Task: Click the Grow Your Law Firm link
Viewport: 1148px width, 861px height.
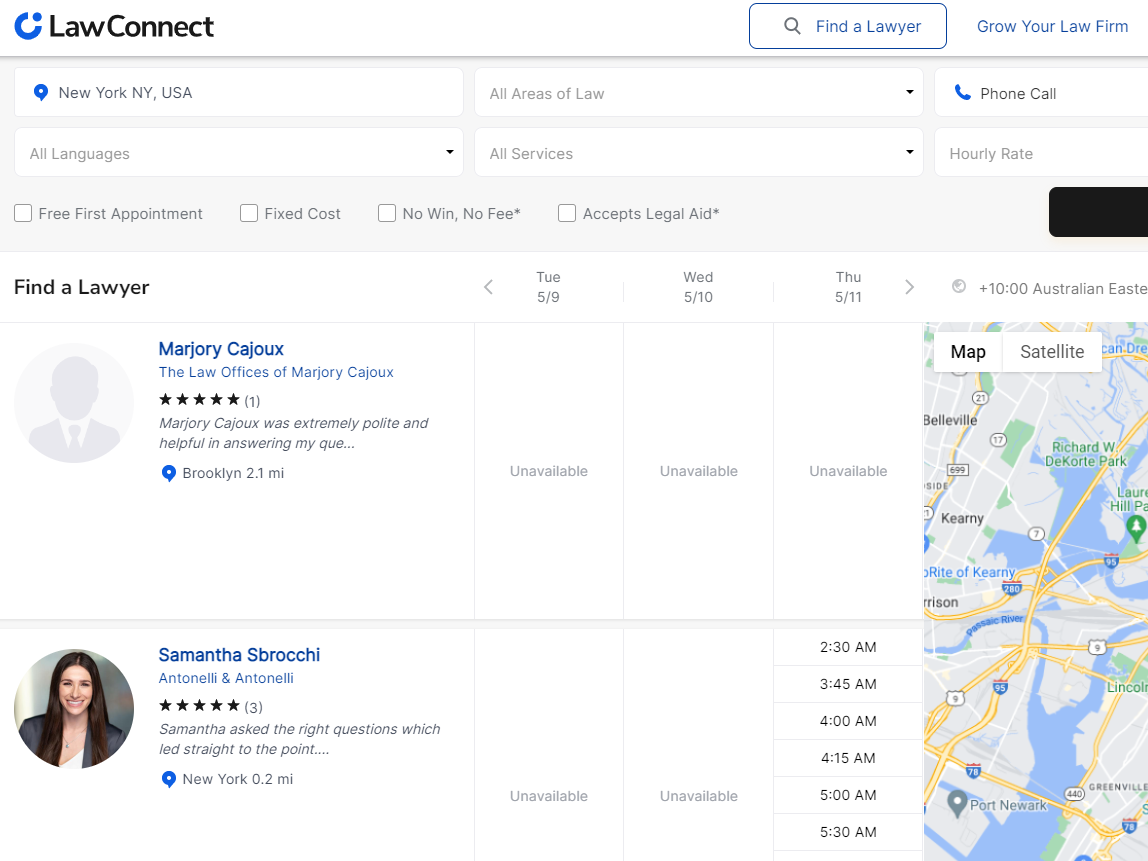Action: [1052, 26]
